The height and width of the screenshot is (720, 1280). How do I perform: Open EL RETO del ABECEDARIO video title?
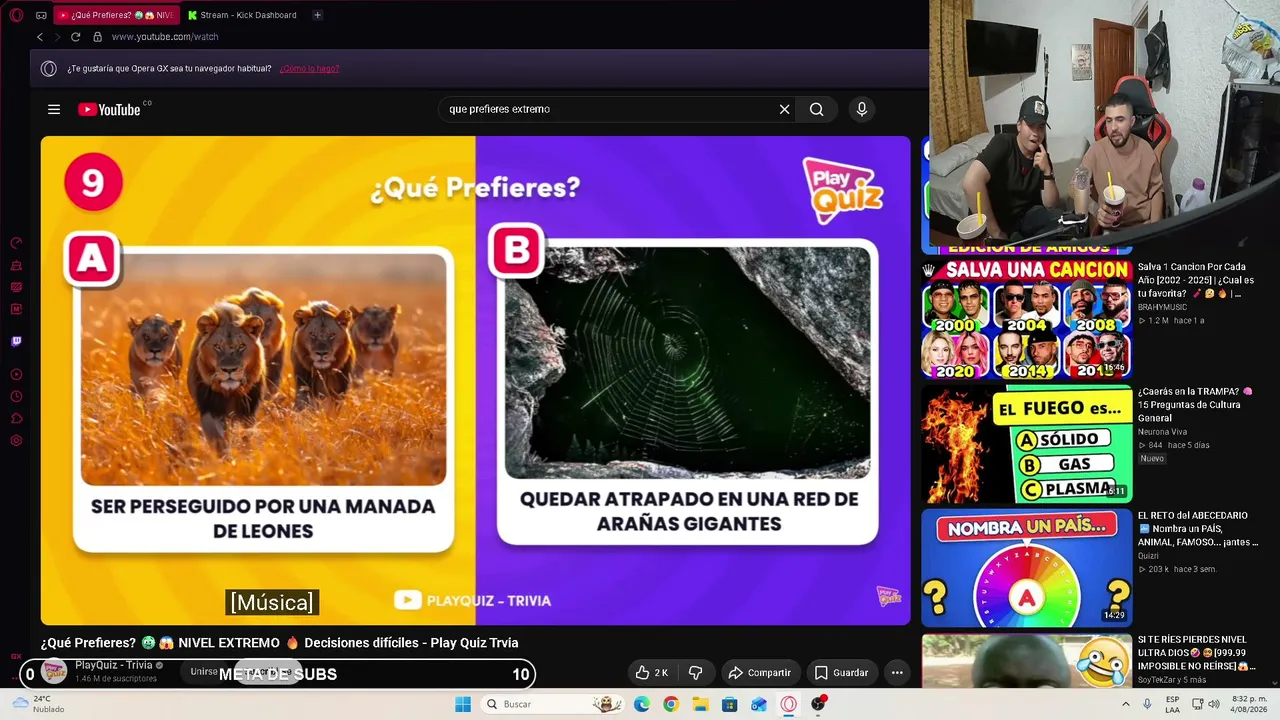coord(1198,529)
